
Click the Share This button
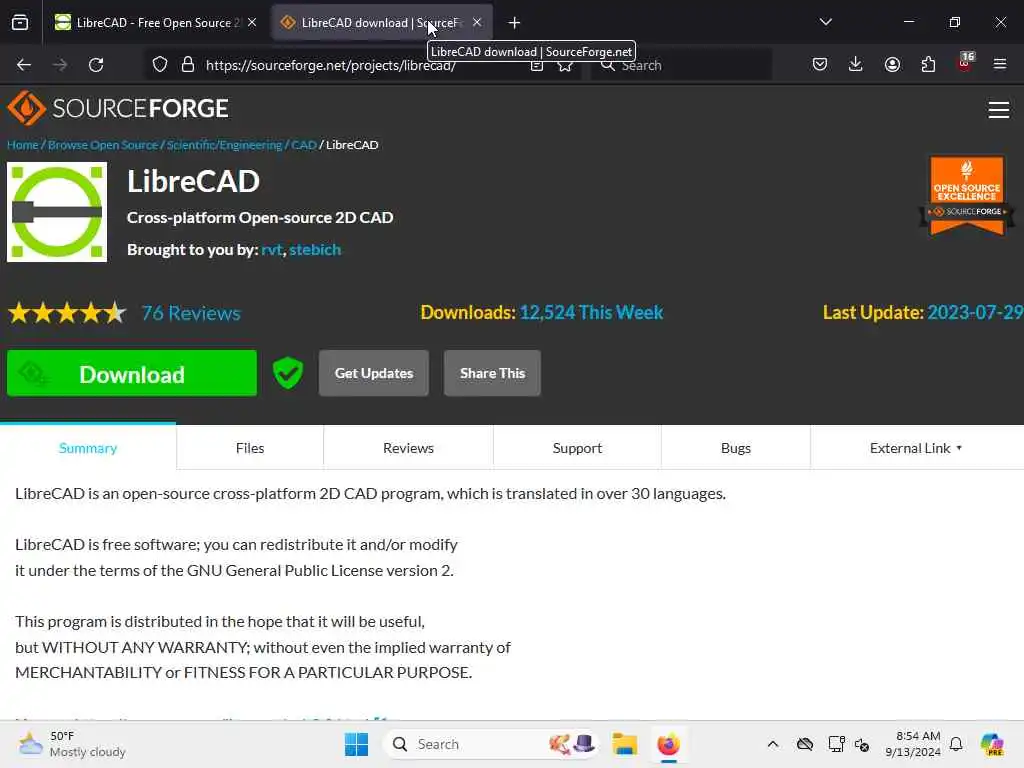(x=492, y=373)
